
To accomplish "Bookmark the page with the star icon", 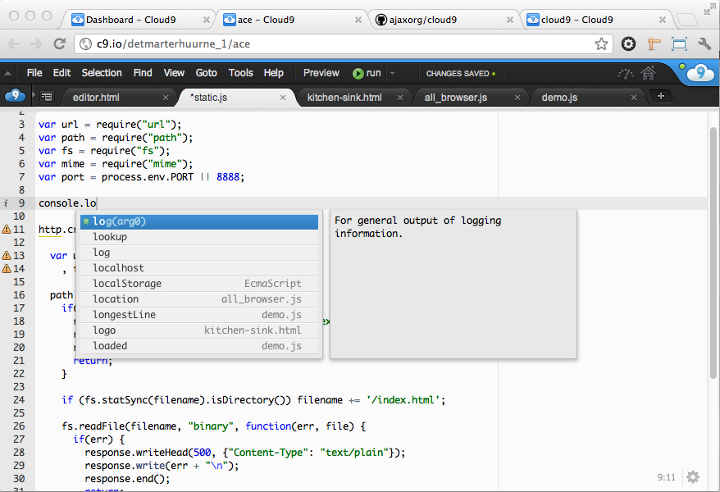I will coord(601,44).
